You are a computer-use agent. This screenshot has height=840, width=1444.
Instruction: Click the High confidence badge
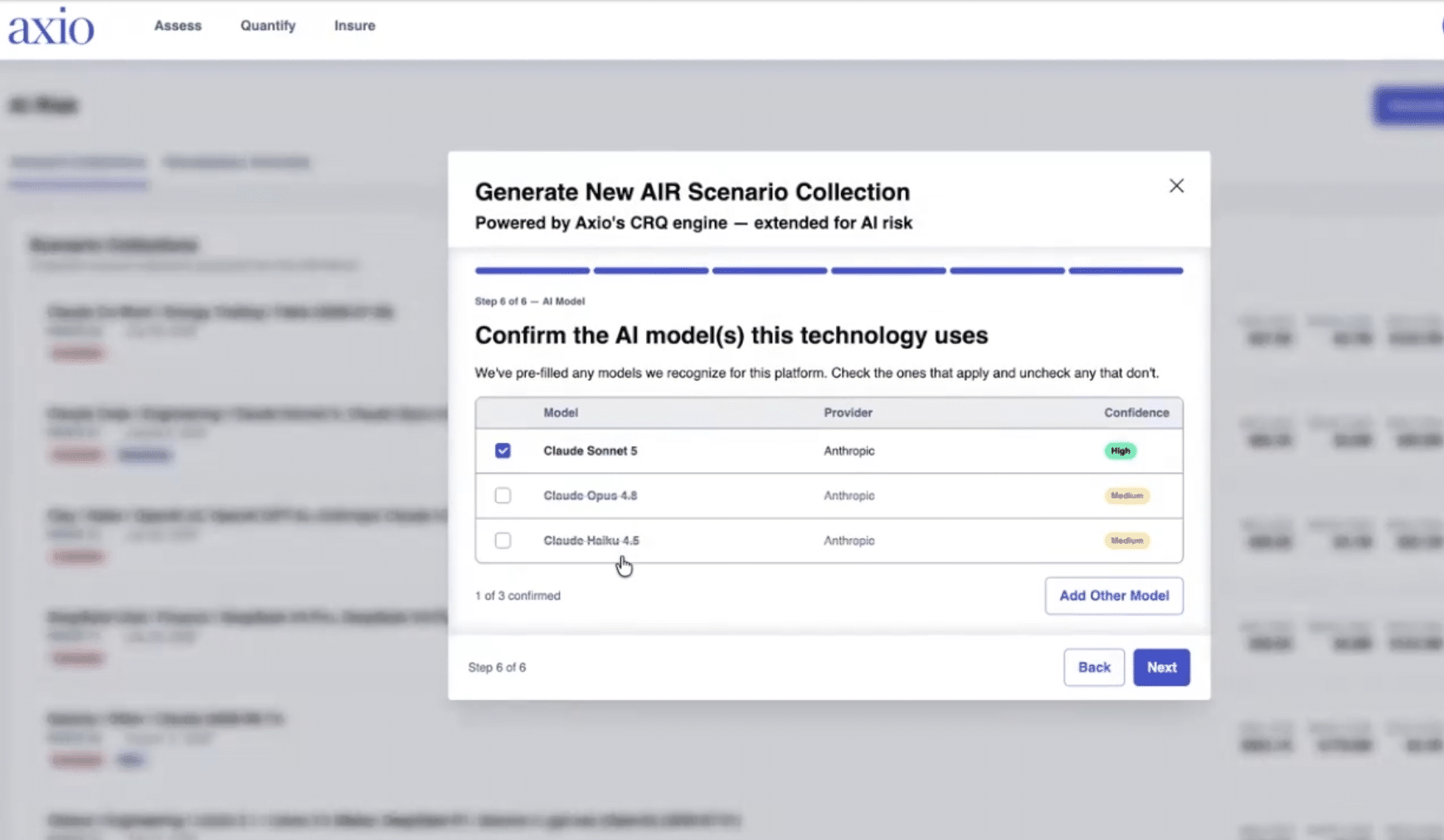(1120, 450)
